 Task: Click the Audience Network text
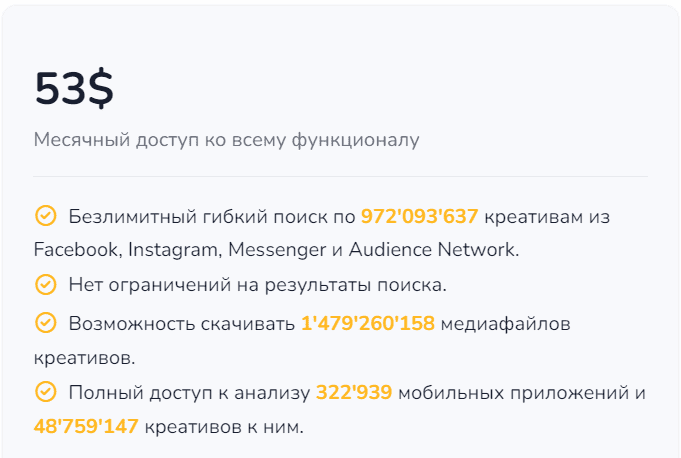pos(433,250)
